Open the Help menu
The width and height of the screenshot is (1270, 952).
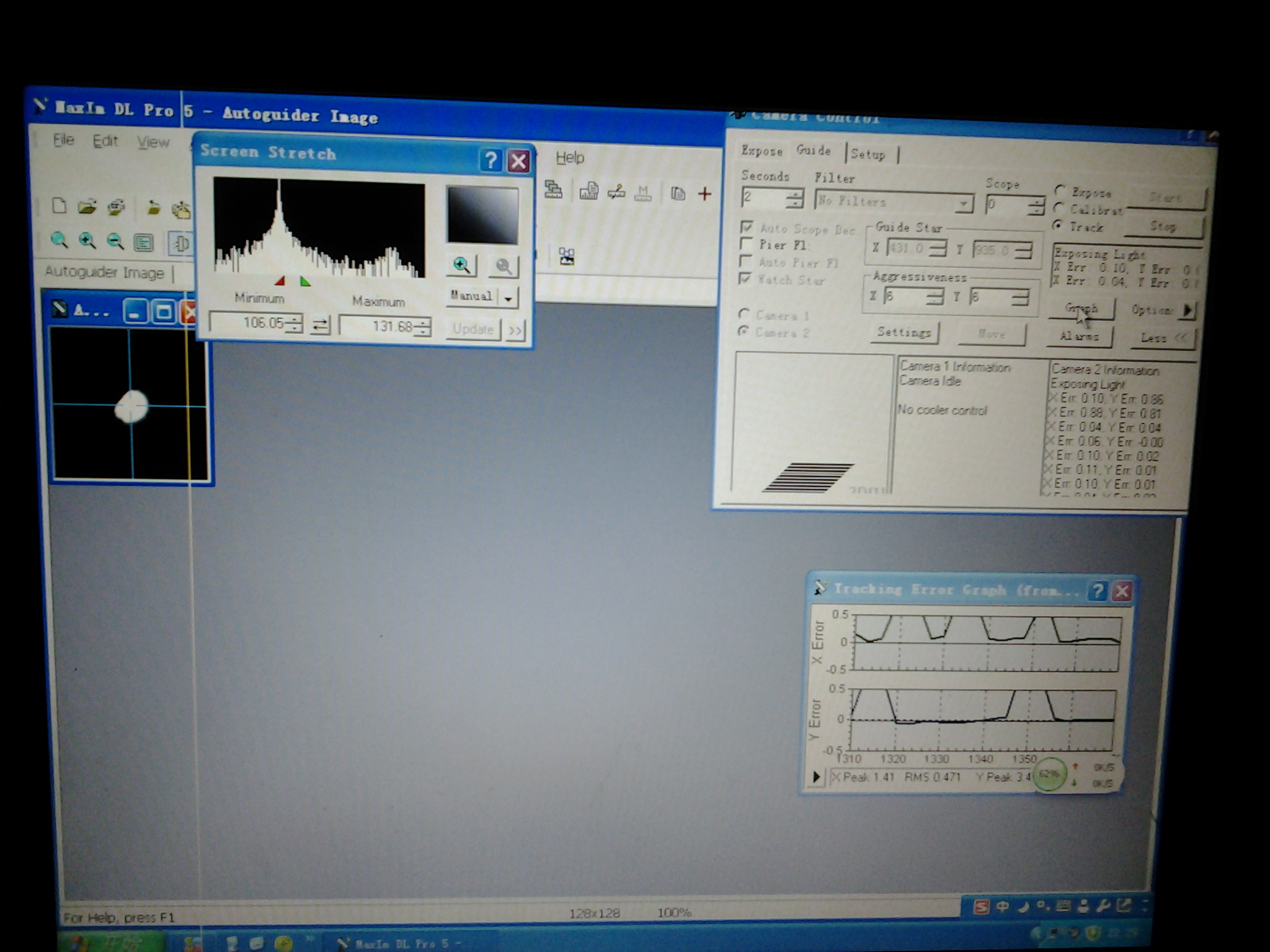coord(570,157)
